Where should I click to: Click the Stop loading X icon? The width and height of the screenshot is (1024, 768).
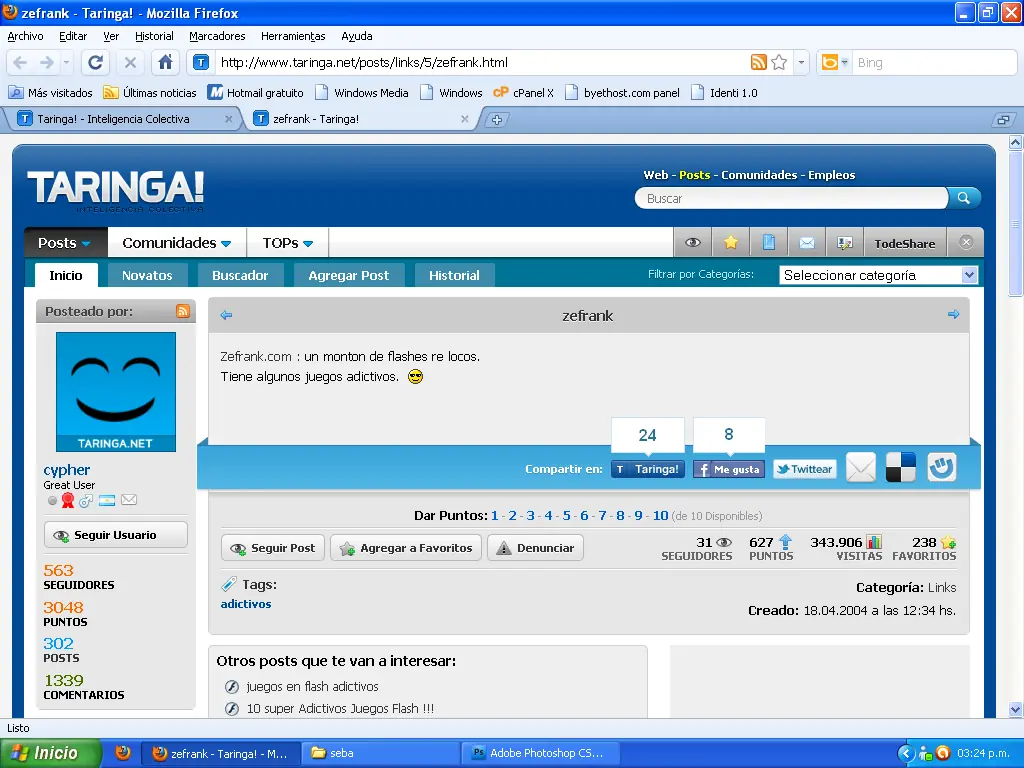pyautogui.click(x=130, y=63)
